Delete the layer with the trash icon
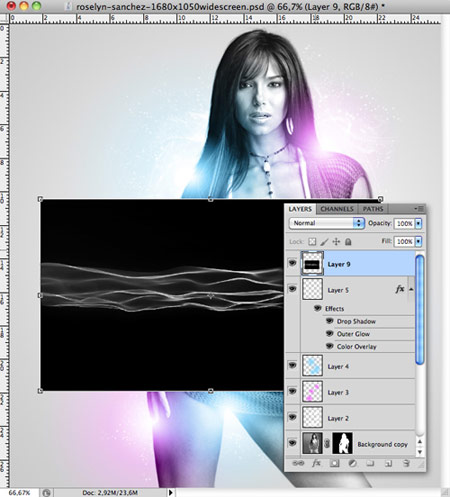The width and height of the screenshot is (450, 497). 406,463
